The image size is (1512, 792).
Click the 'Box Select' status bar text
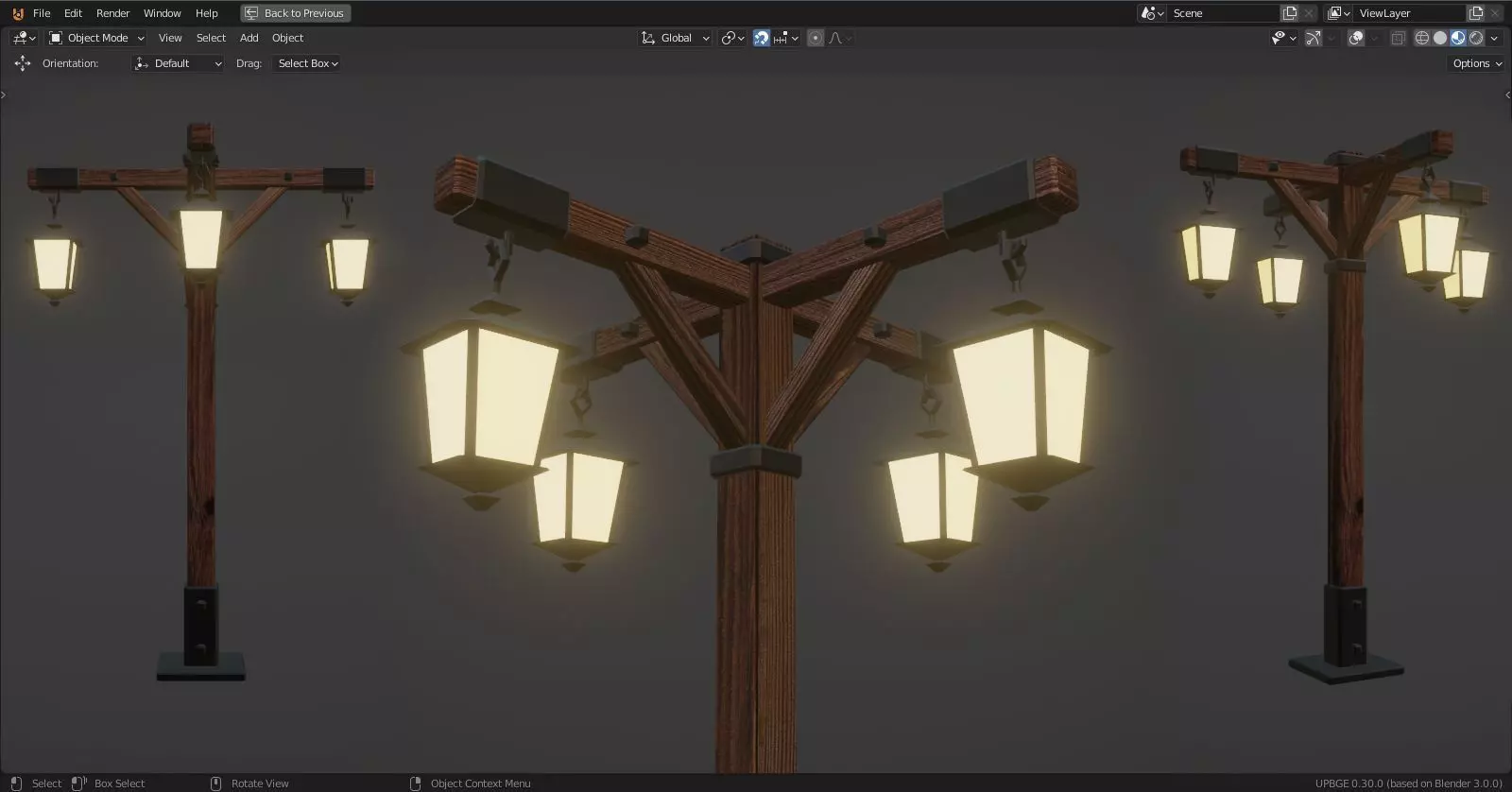click(119, 783)
